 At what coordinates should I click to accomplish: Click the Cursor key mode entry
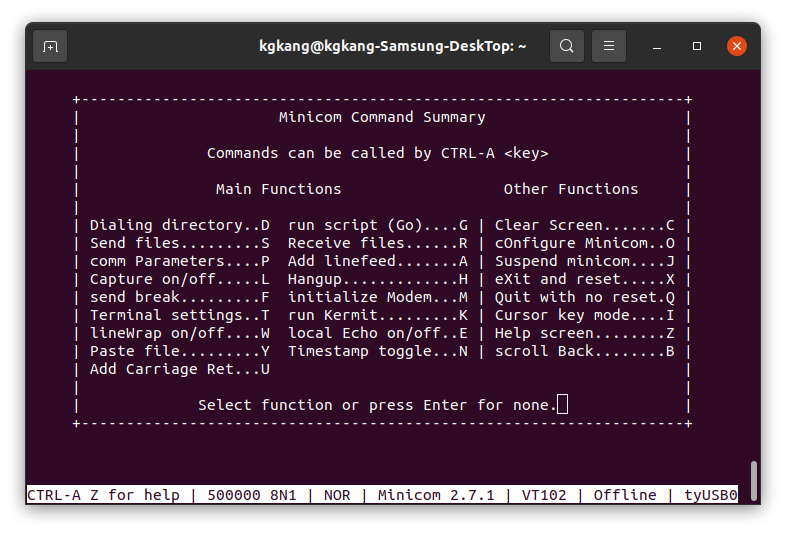(584, 315)
